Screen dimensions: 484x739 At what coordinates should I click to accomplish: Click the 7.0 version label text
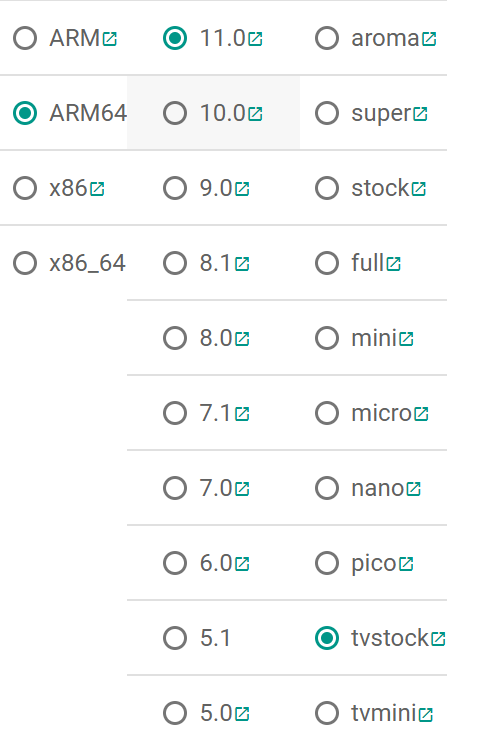point(216,488)
